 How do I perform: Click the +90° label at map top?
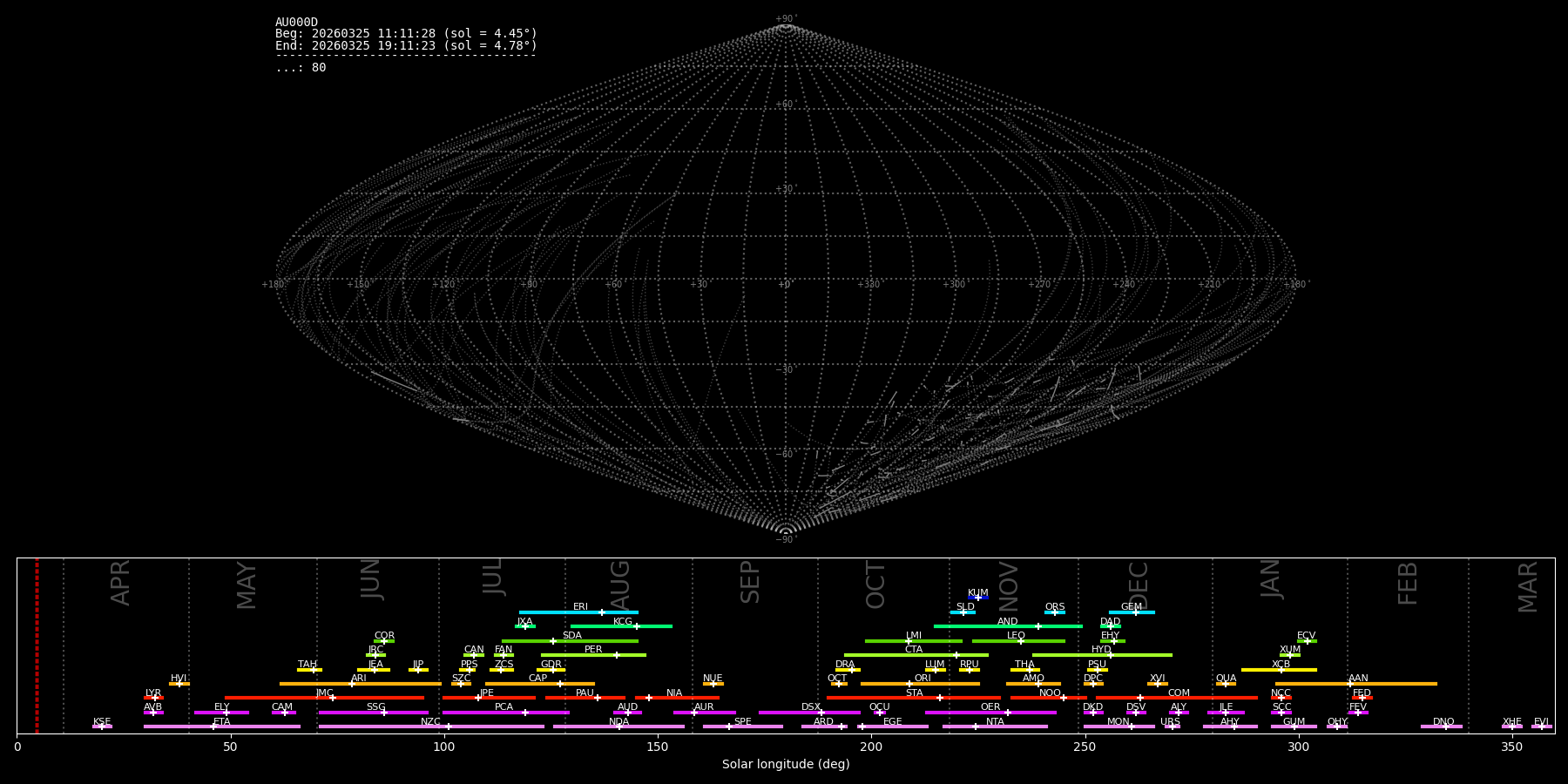point(786,19)
